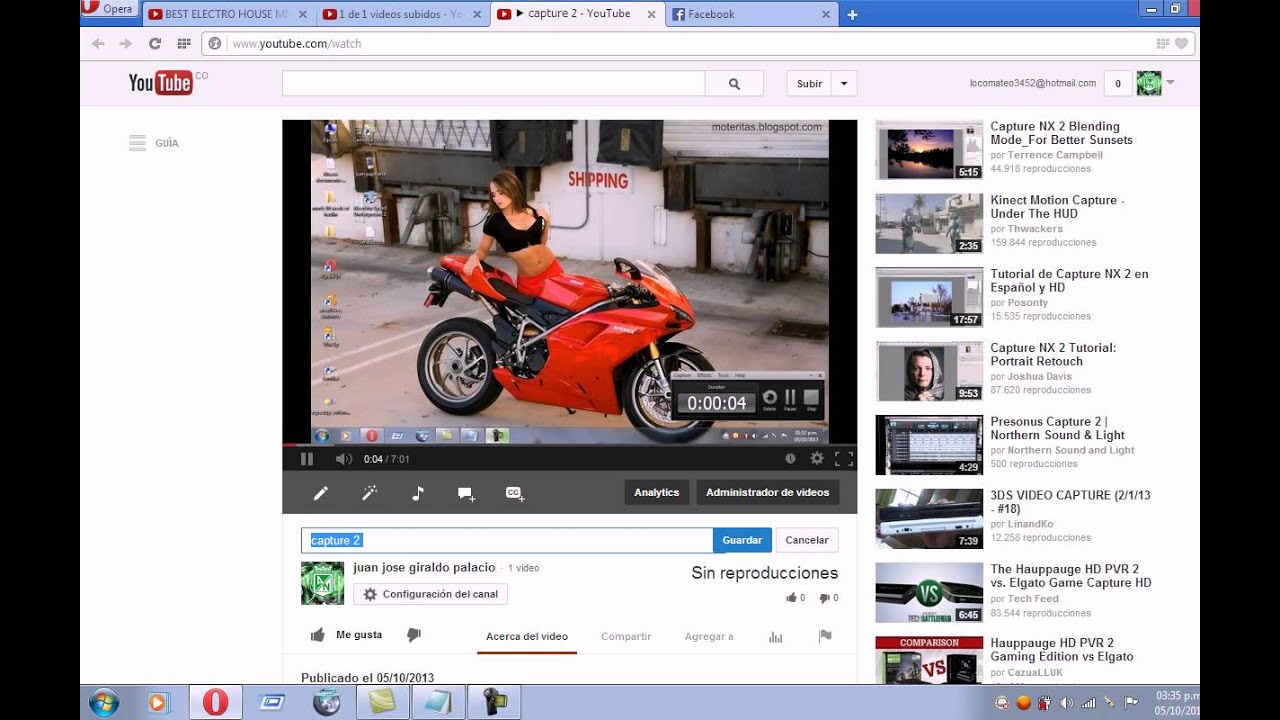The image size is (1280, 720).
Task: Open the magic wand enhancements tool
Action: (x=370, y=493)
